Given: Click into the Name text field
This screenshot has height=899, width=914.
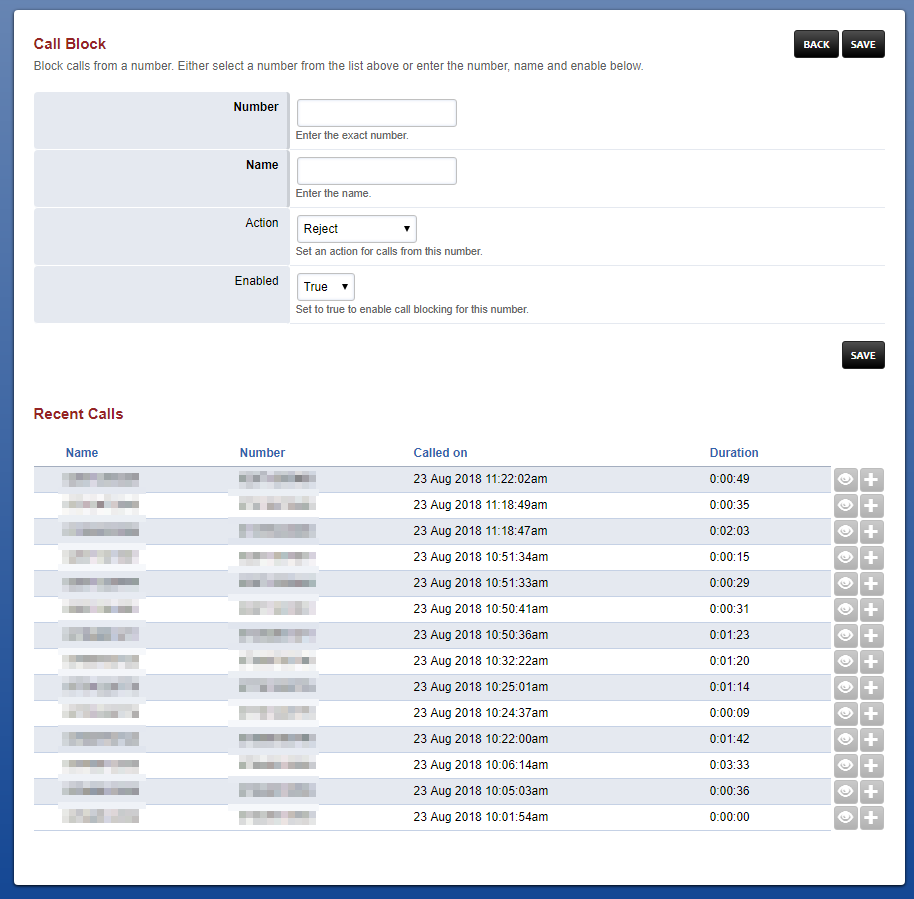Looking at the screenshot, I should tap(377, 171).
